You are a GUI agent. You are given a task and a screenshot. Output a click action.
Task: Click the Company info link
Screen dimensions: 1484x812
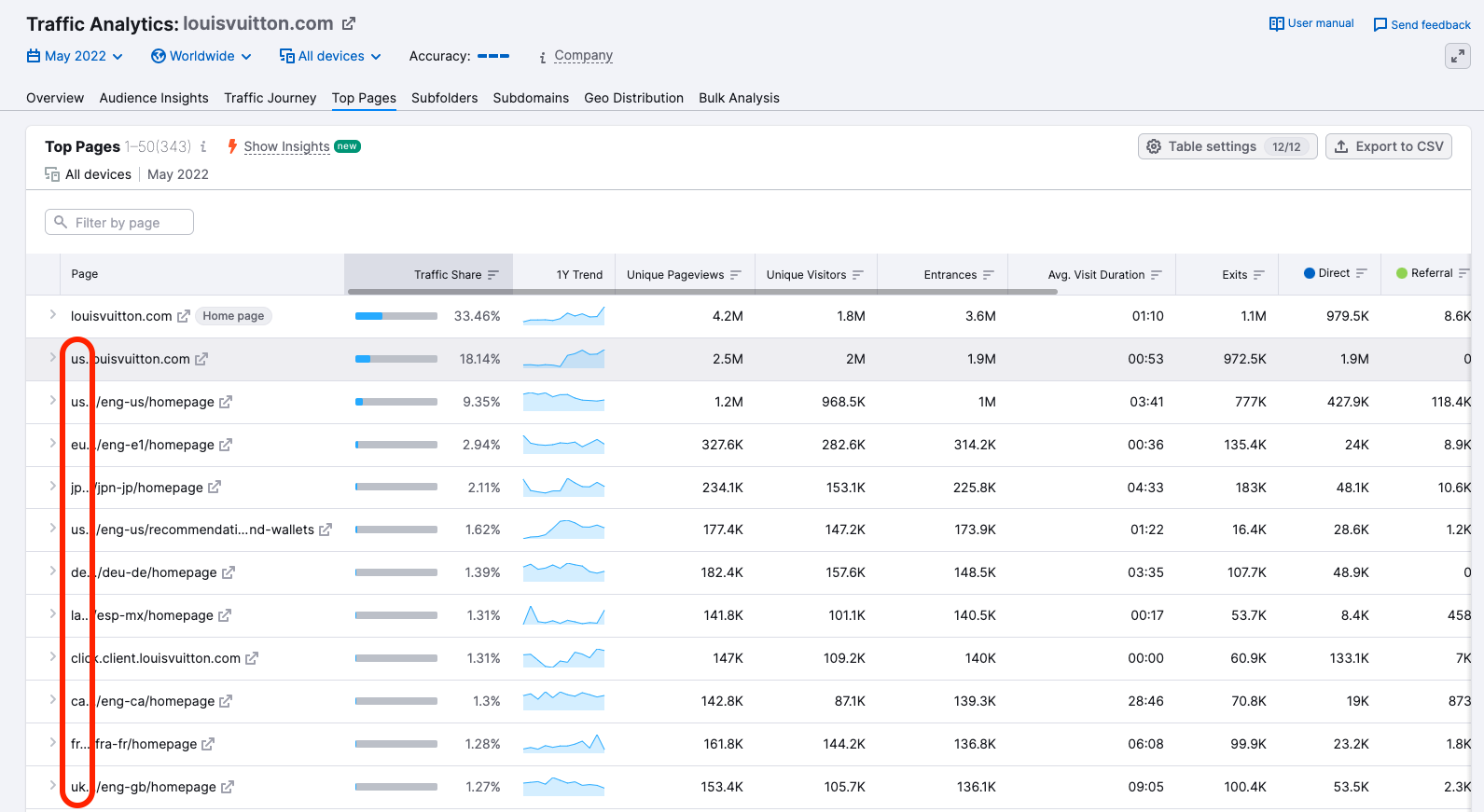click(x=583, y=56)
